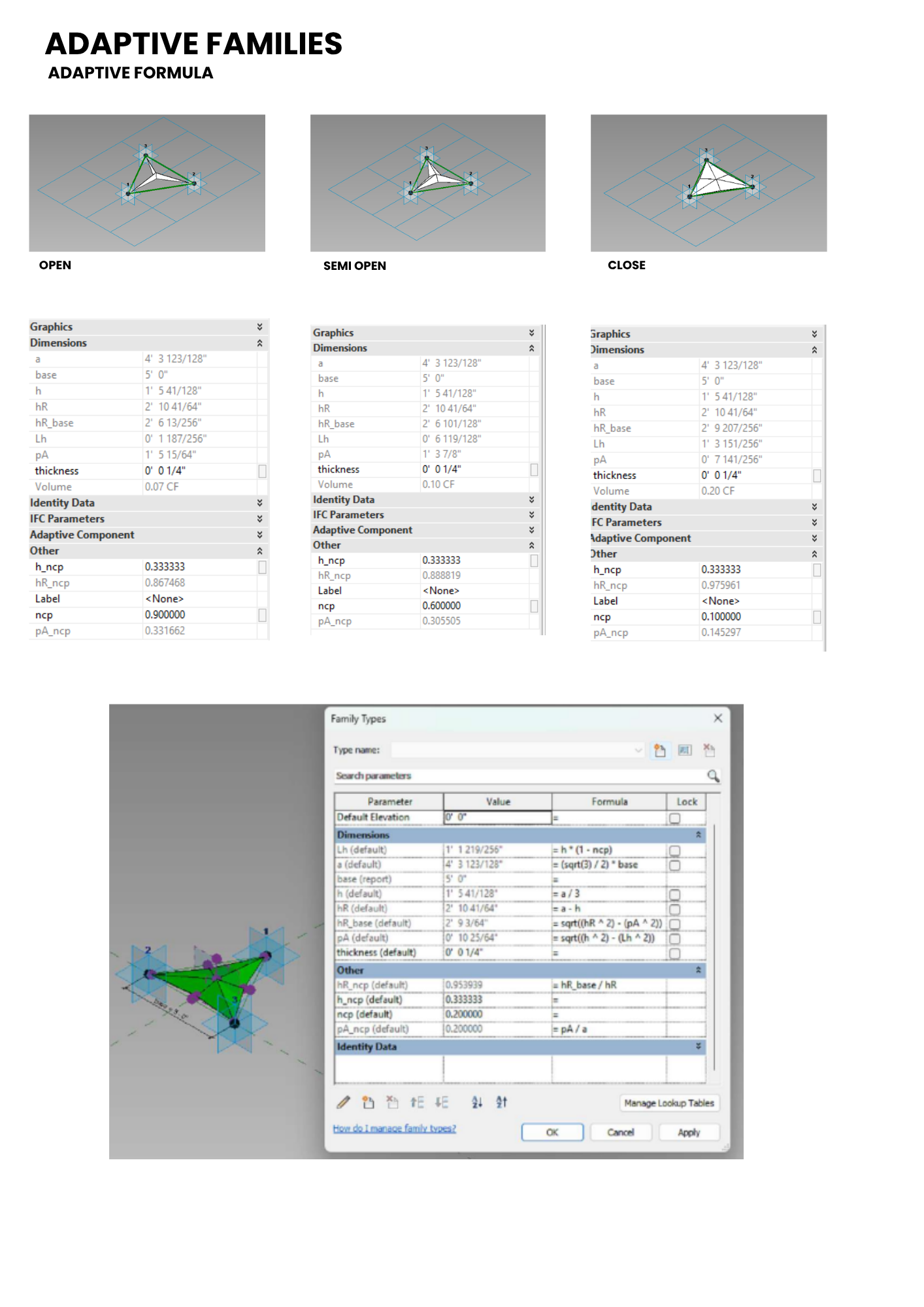Click the SEMI OPEN triangle view thumbnail
Viewport: 924px width, 1307px height.
pyautogui.click(x=428, y=183)
